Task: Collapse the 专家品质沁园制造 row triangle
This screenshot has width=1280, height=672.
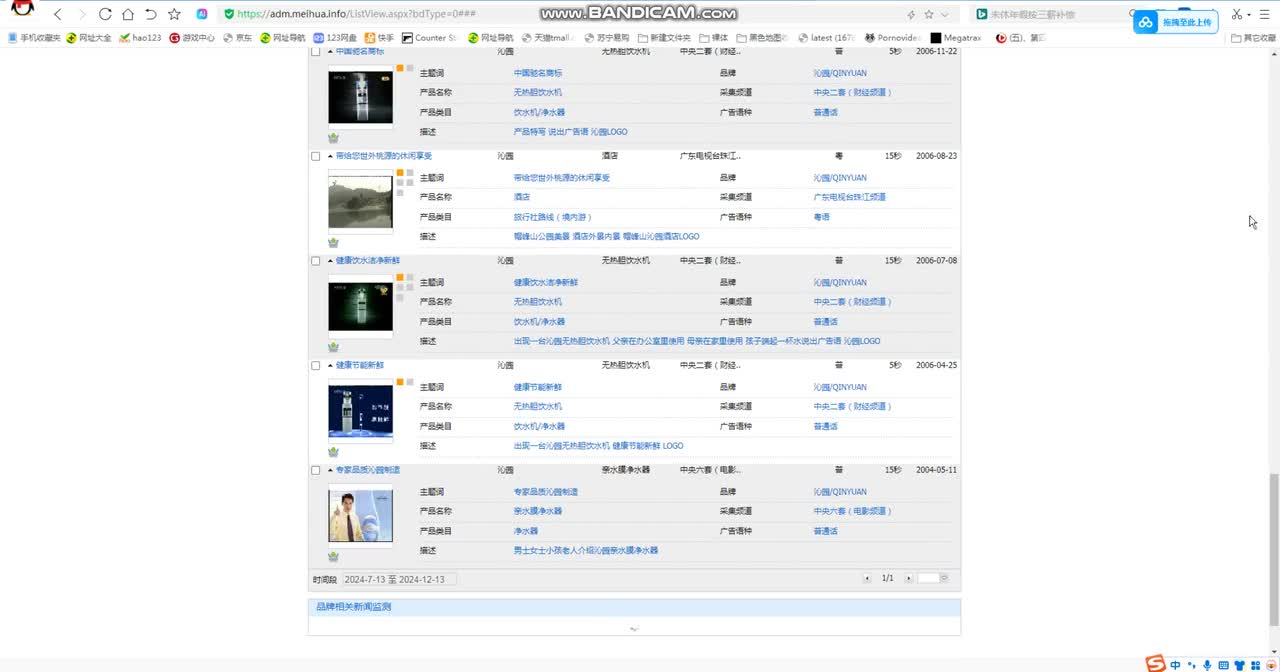Action: click(330, 470)
